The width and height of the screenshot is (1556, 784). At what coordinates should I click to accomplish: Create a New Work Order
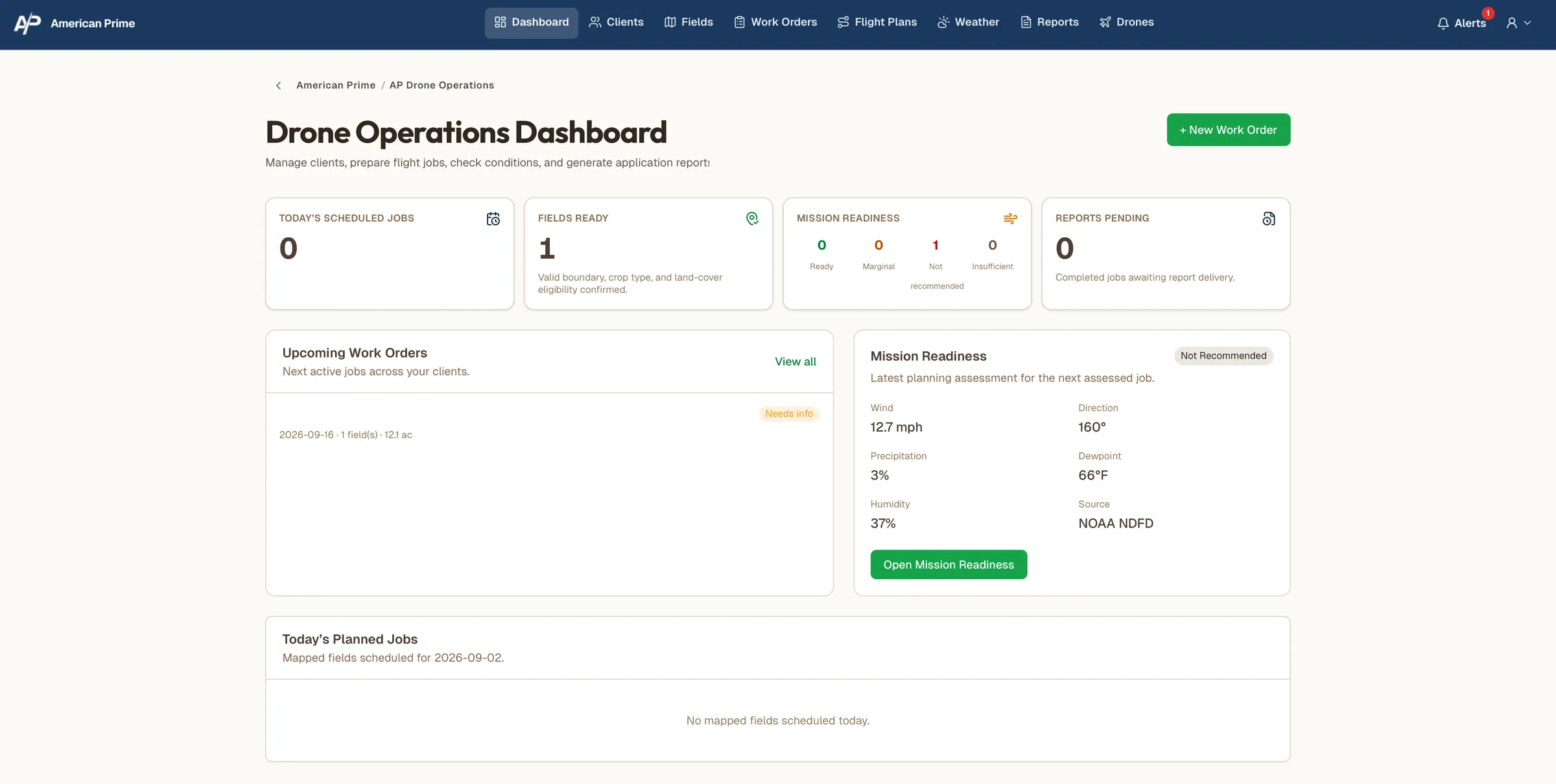click(1229, 130)
